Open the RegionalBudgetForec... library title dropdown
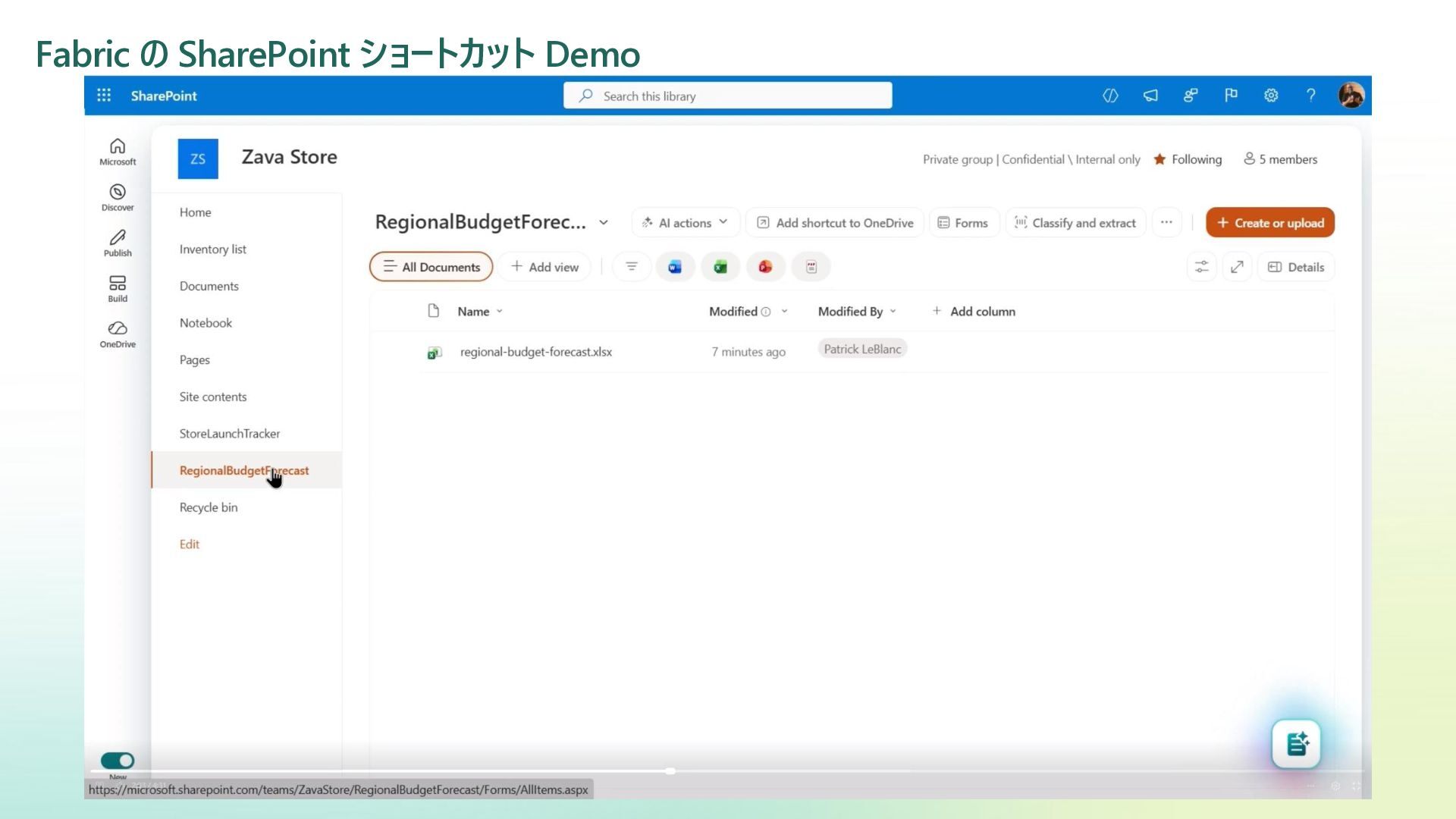Screen dimensions: 1456x819 (x=604, y=223)
